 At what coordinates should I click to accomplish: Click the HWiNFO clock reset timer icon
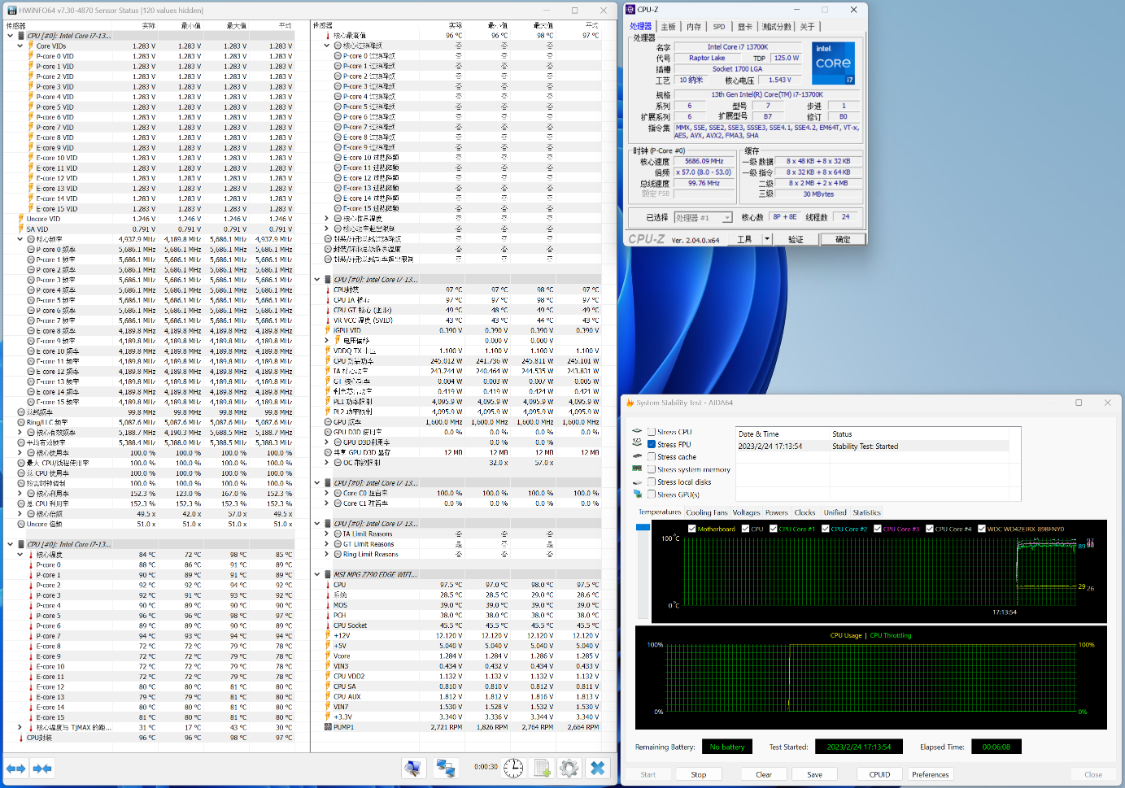coord(512,768)
